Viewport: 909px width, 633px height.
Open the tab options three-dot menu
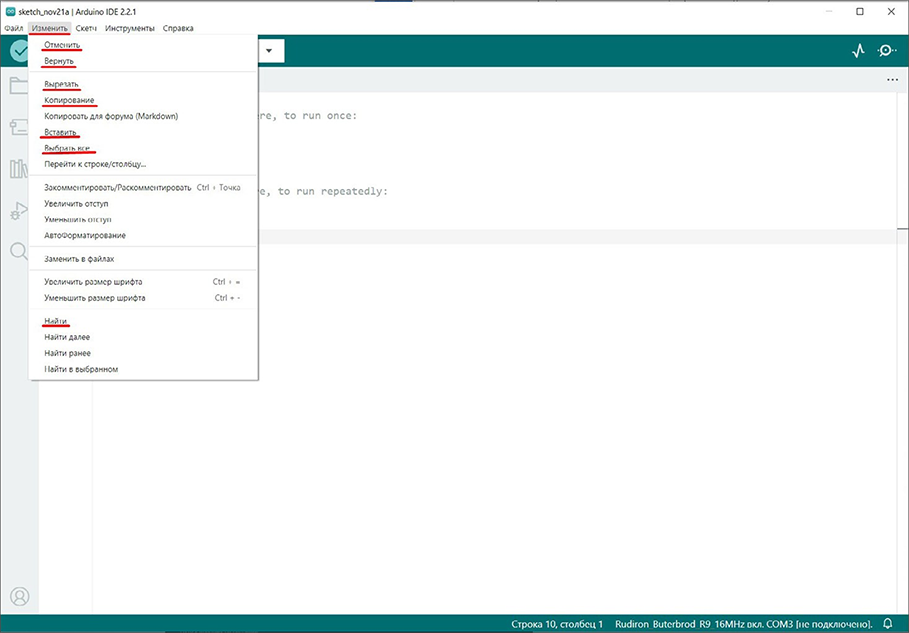tap(892, 80)
